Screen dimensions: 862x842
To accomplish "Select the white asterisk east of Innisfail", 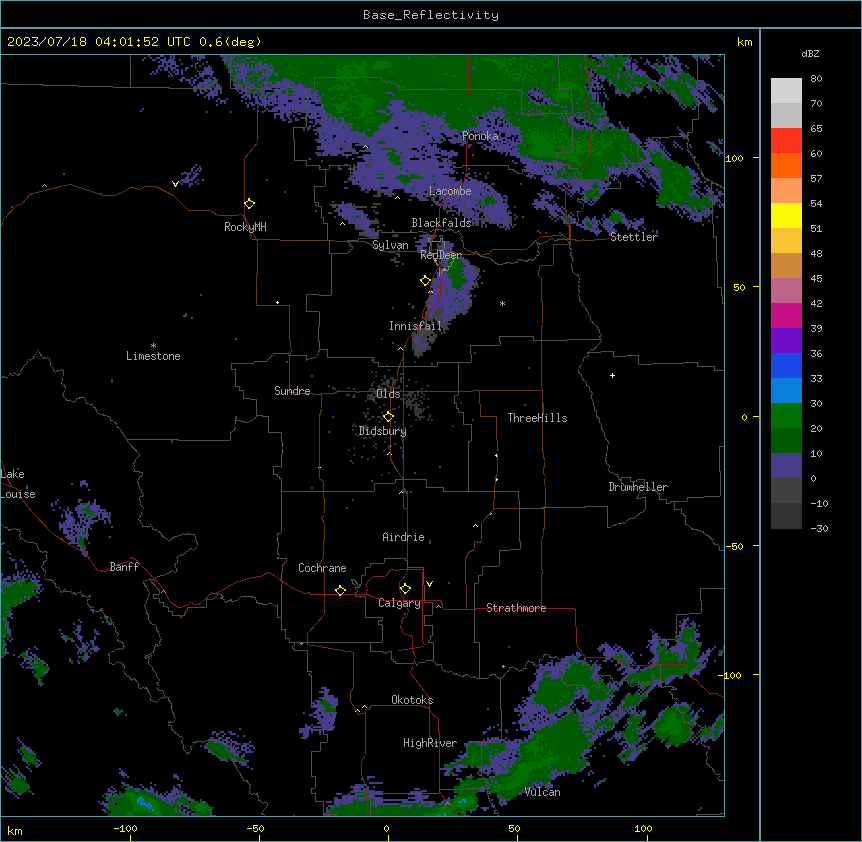I will coord(502,303).
